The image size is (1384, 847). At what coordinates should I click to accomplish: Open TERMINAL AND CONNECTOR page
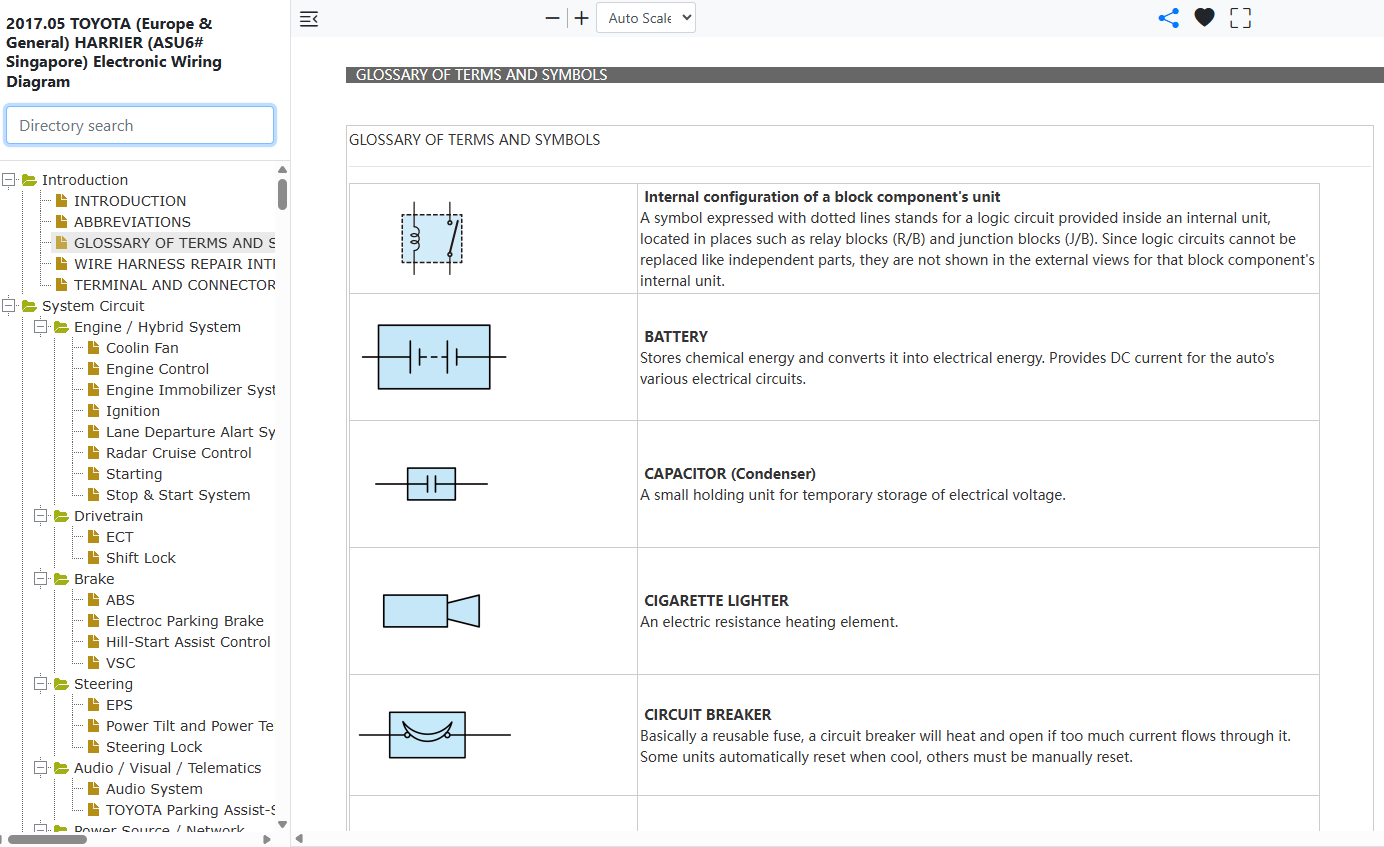(174, 285)
